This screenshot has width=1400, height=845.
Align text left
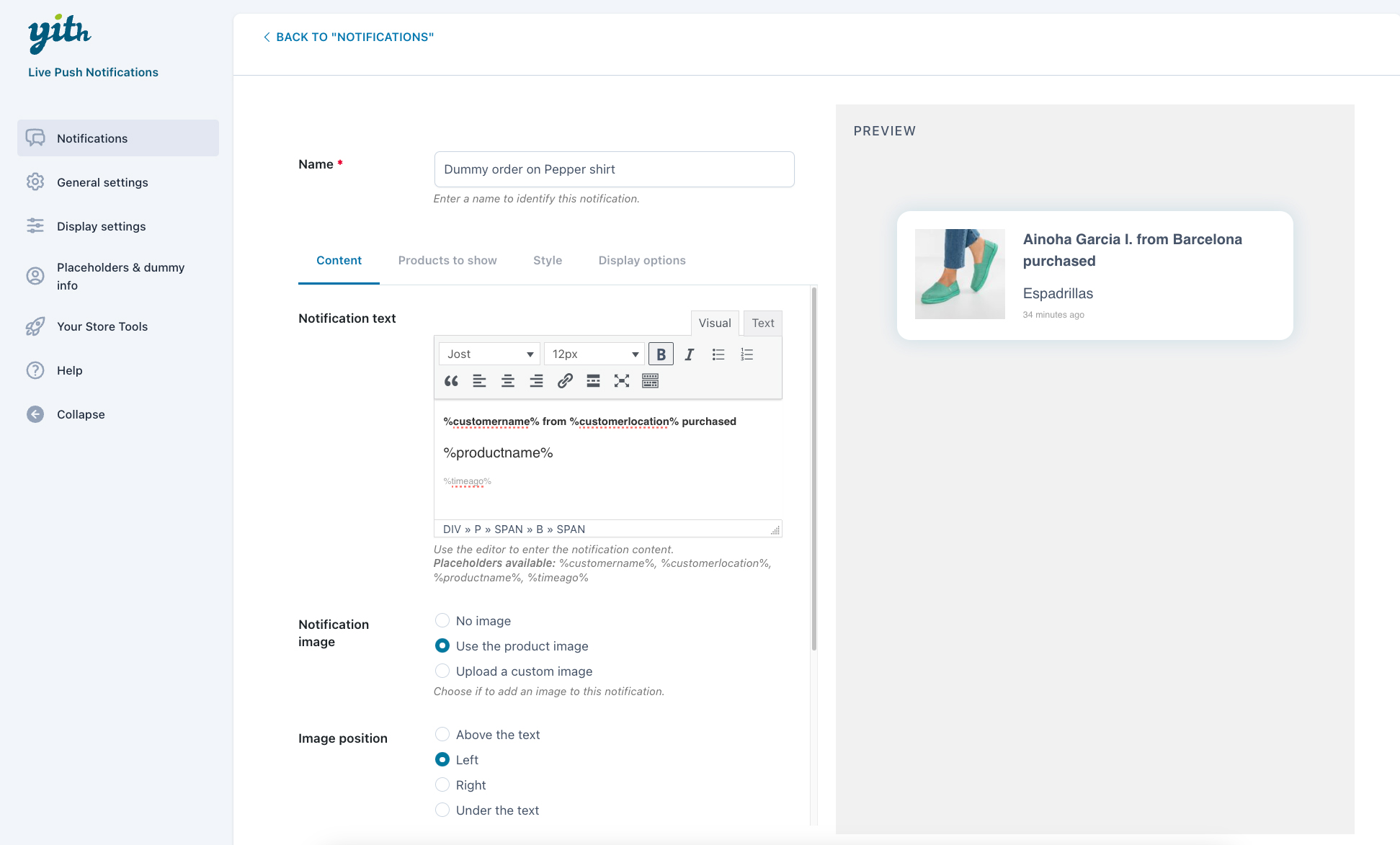(479, 381)
